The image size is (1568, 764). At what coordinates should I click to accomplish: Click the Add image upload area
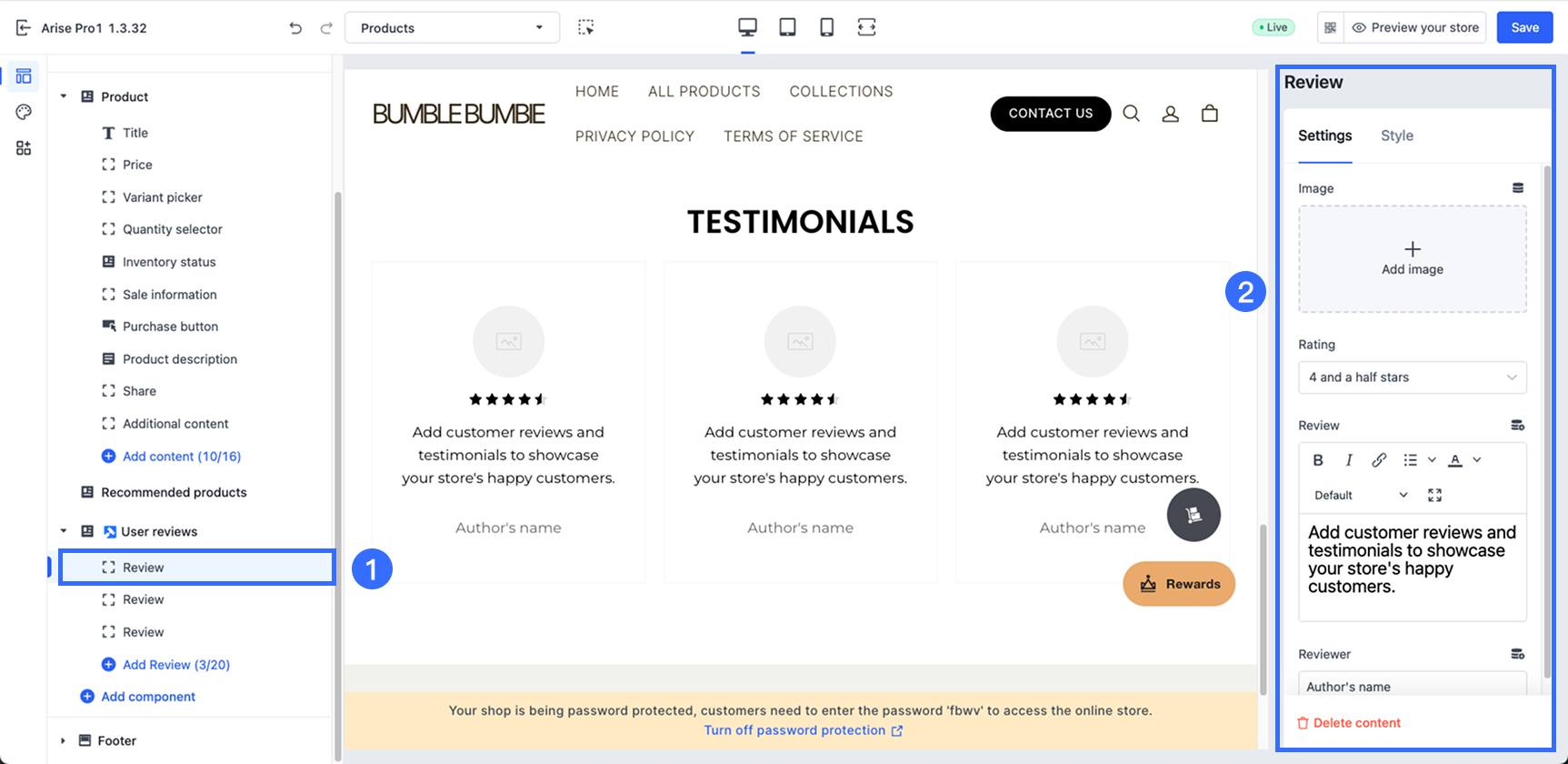click(x=1412, y=259)
